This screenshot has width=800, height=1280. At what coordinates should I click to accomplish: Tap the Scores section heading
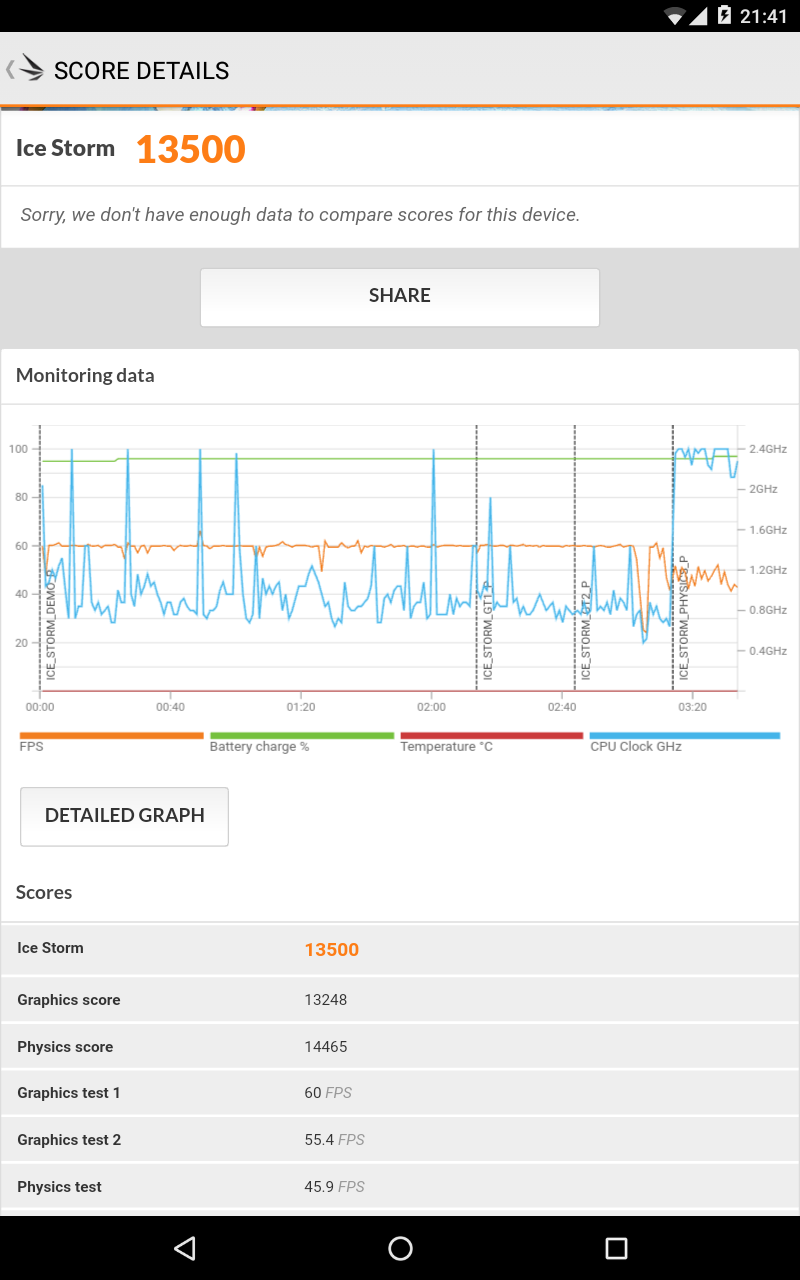[44, 893]
